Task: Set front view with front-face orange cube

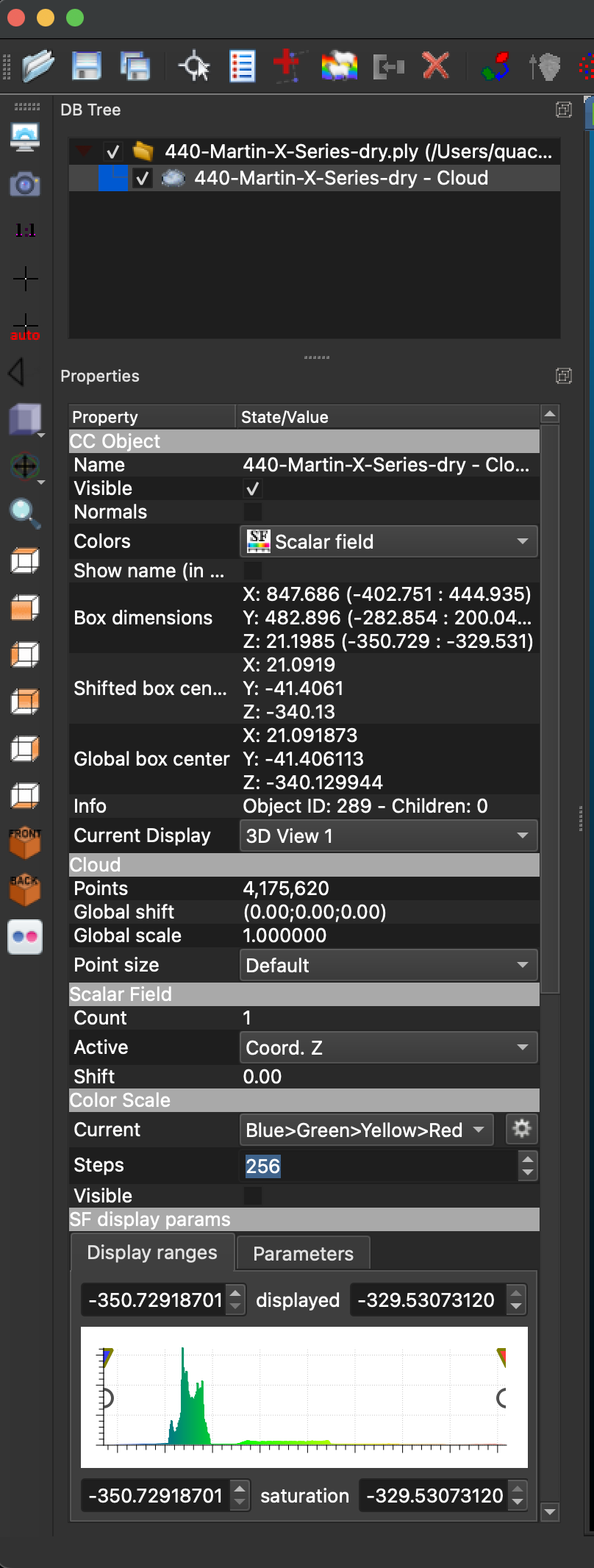Action: coord(25,607)
